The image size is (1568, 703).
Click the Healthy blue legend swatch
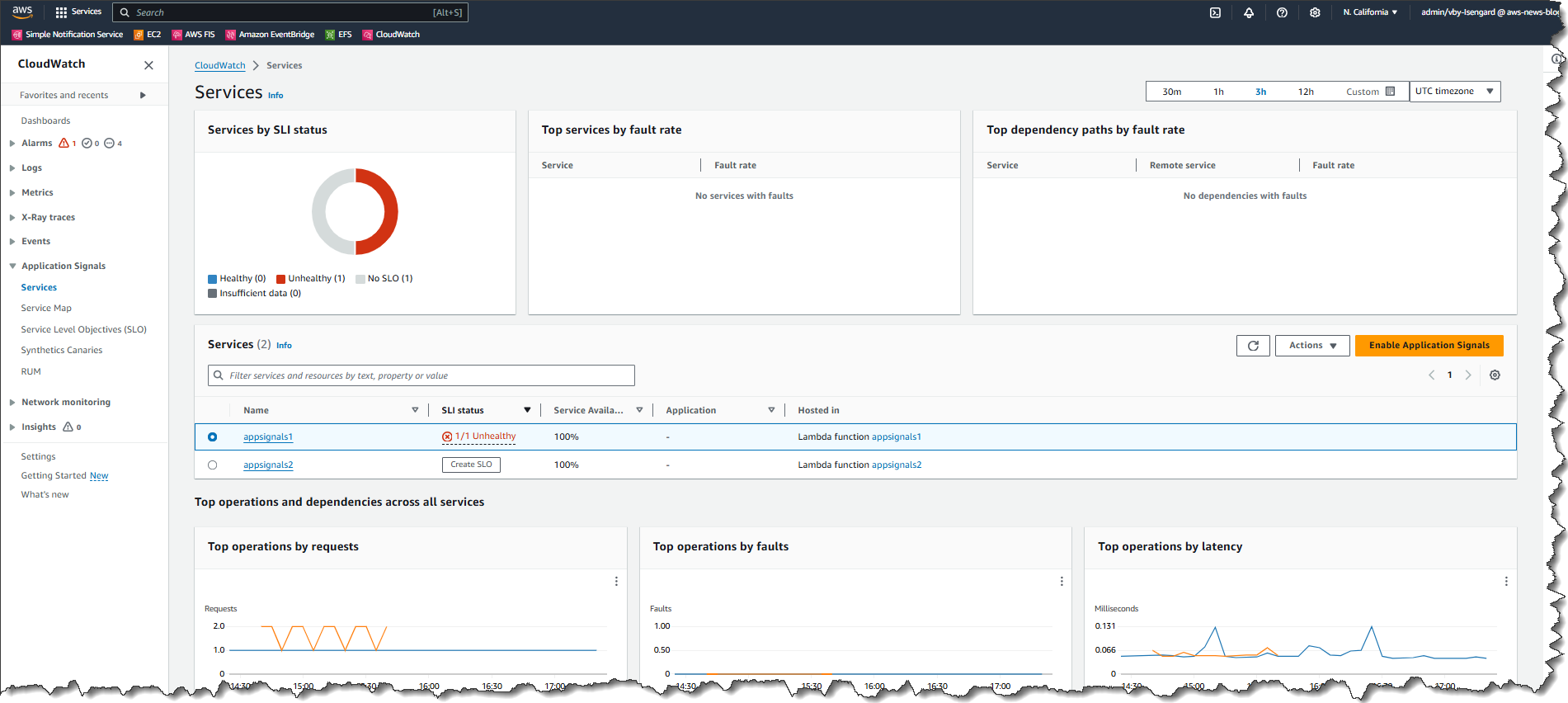coord(213,280)
